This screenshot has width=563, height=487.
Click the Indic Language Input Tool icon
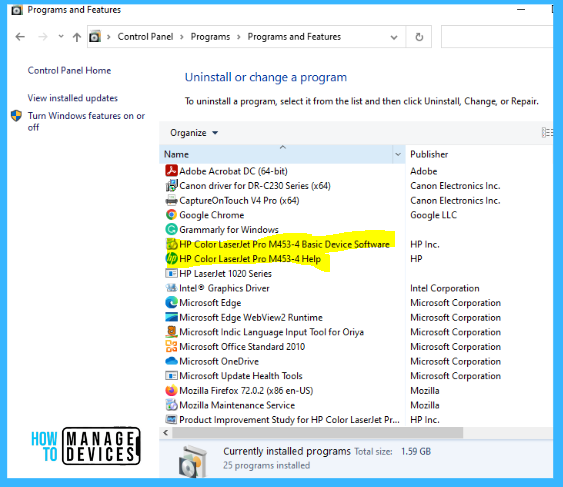[171, 332]
